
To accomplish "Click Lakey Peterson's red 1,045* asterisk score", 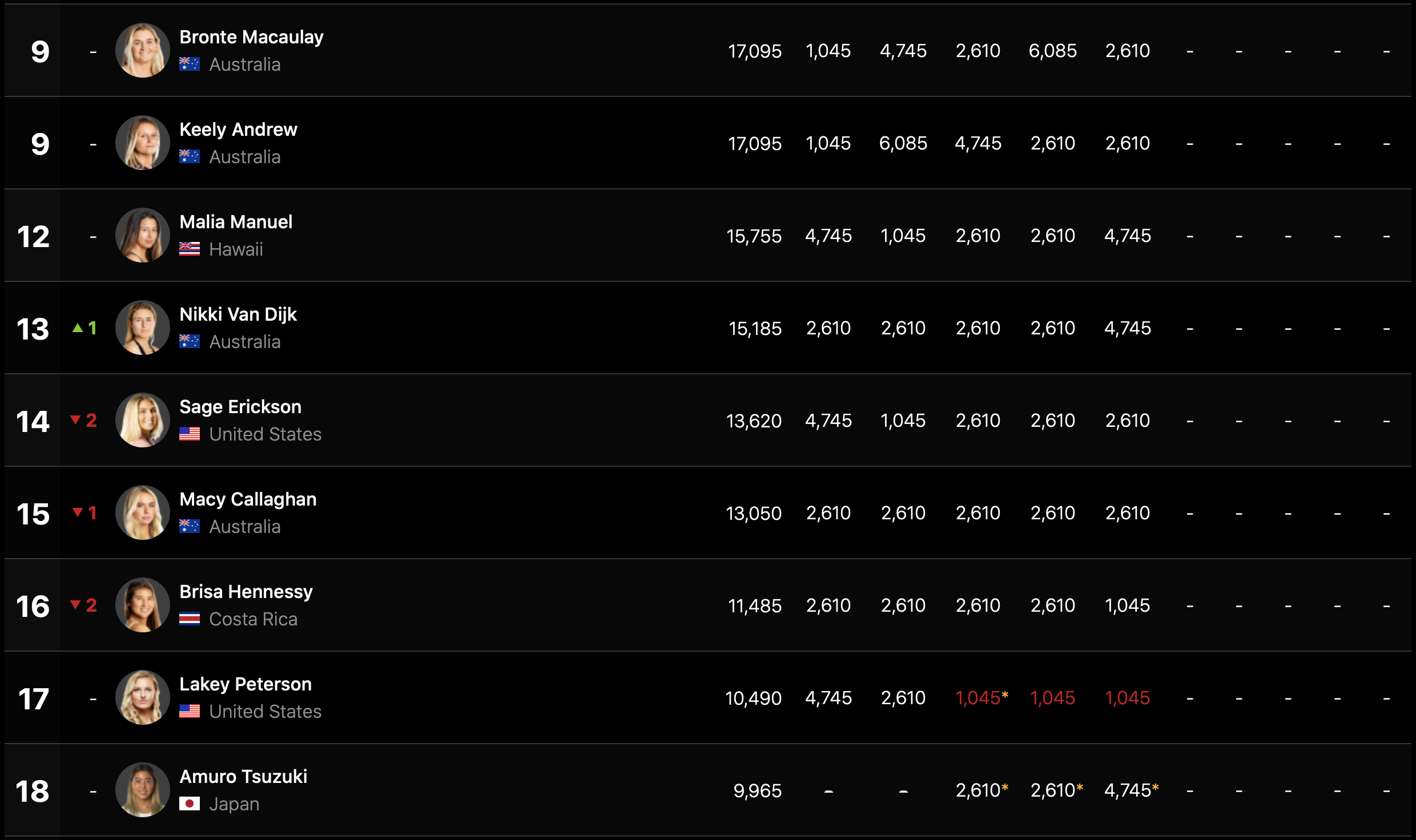I will 981,698.
